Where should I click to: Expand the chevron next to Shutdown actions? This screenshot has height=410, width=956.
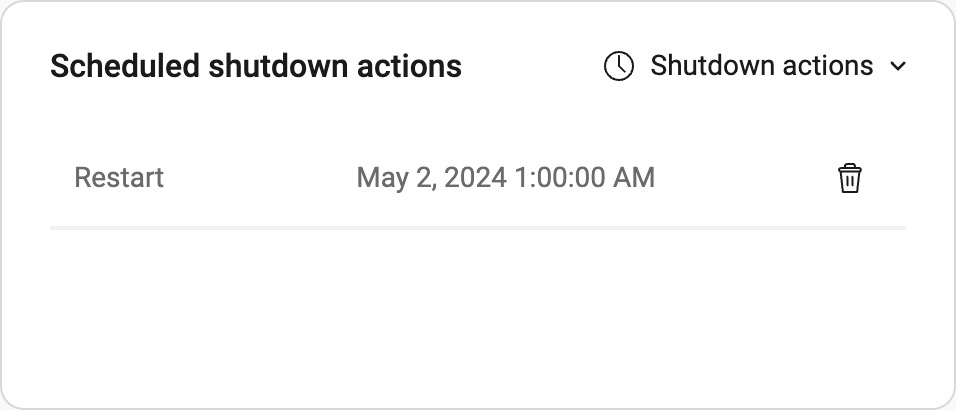click(x=898, y=66)
